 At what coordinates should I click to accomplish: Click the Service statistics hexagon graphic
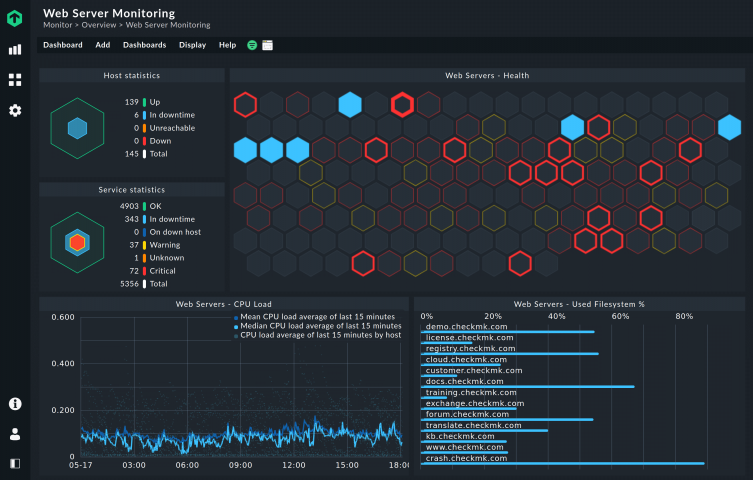[x=77, y=242]
